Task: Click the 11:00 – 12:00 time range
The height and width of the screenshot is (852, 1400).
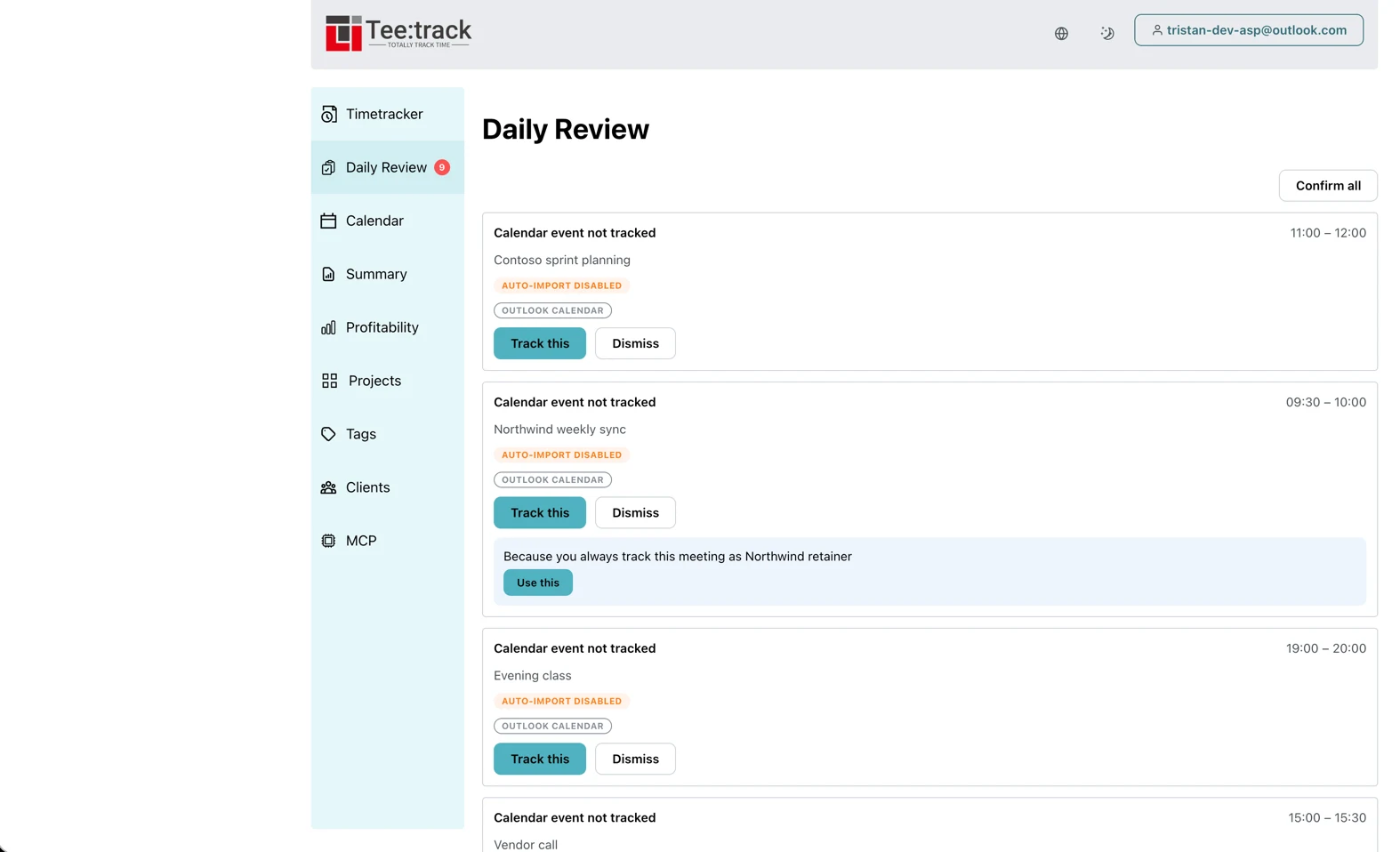Action: (x=1328, y=233)
